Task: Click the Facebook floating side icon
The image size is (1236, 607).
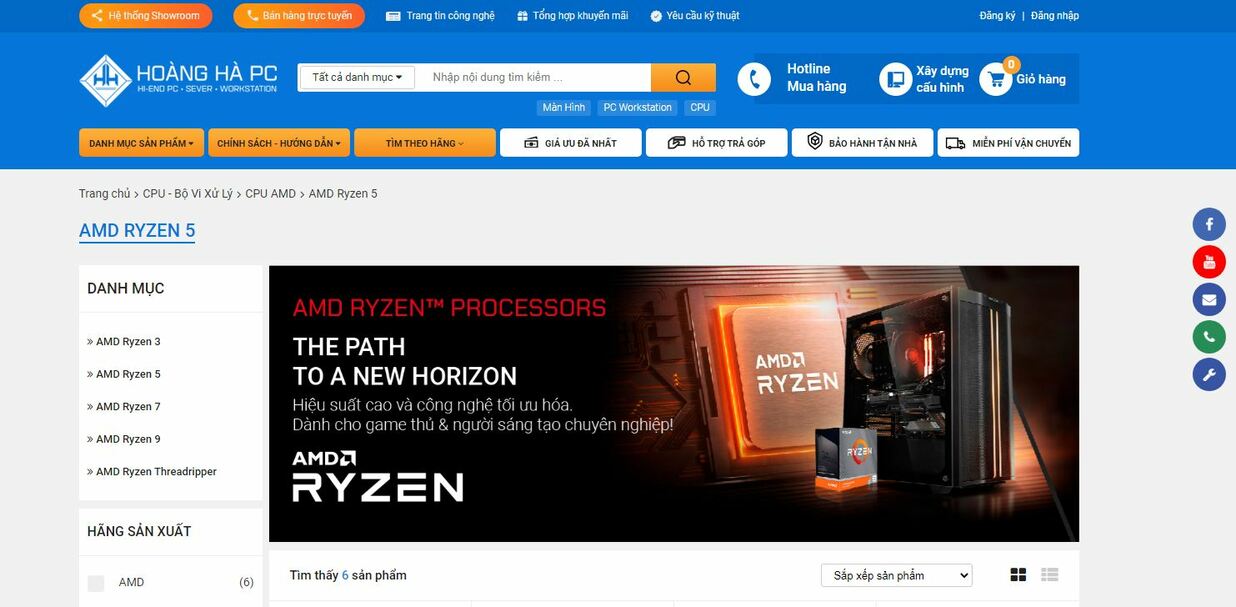Action: 1209,224
